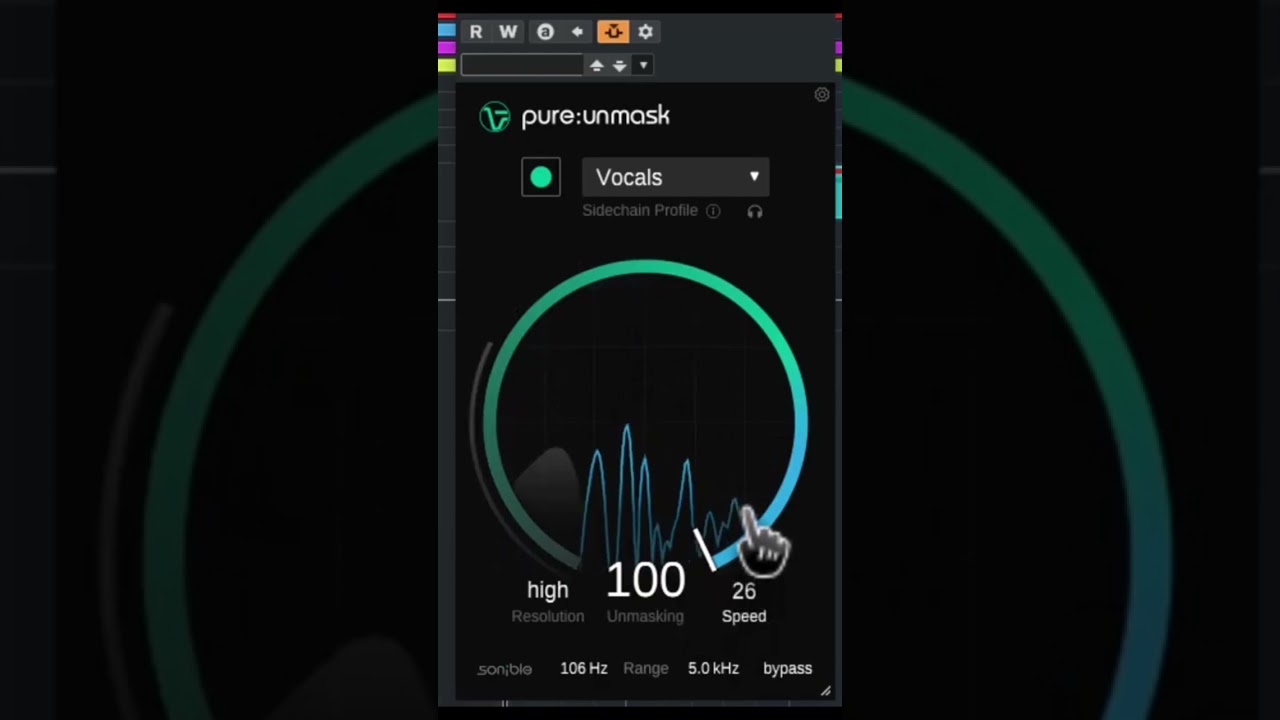
Task: Open pure:unmask plugin settings gear
Action: pyautogui.click(x=822, y=95)
